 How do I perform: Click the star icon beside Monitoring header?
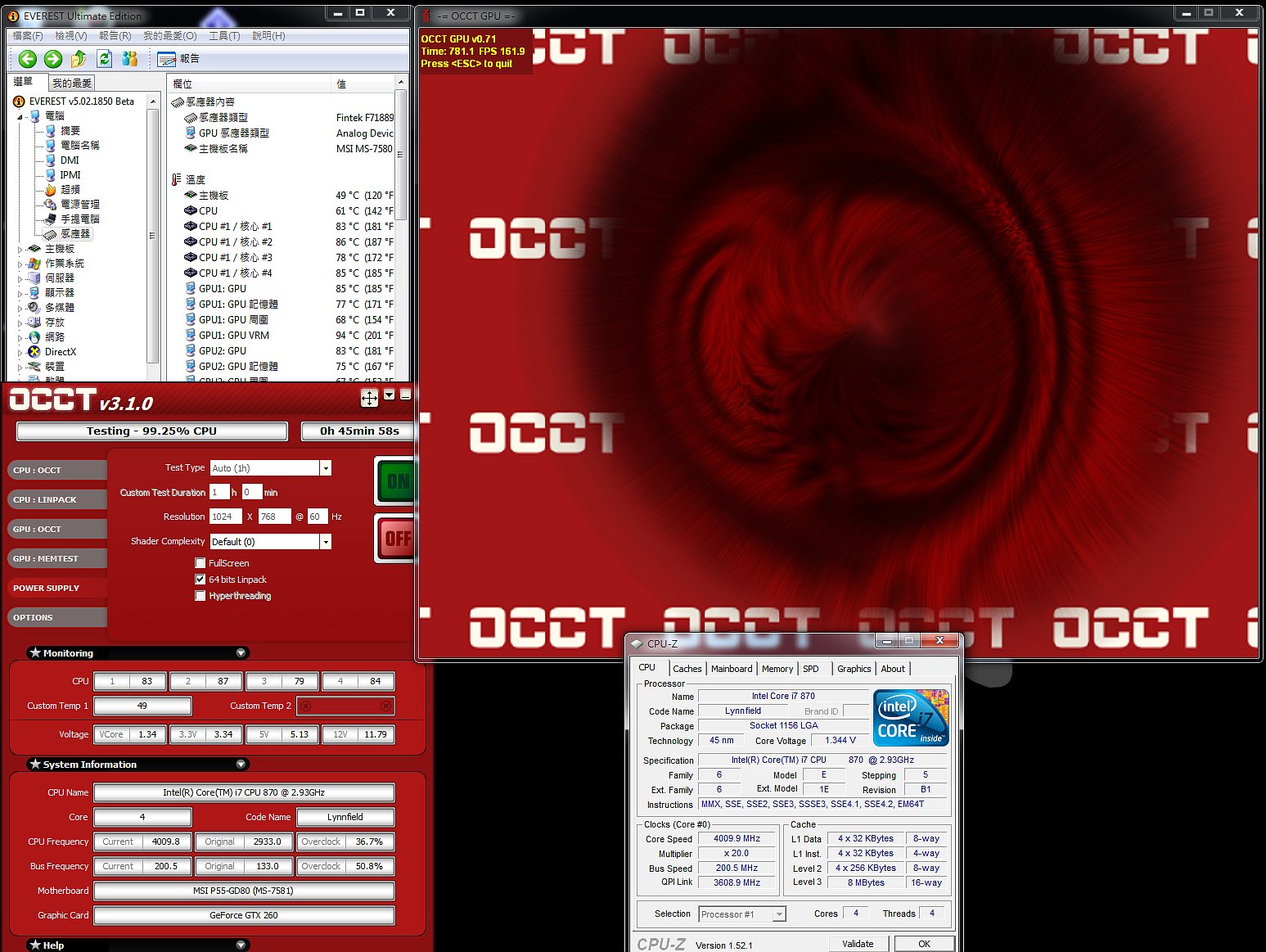[x=35, y=652]
